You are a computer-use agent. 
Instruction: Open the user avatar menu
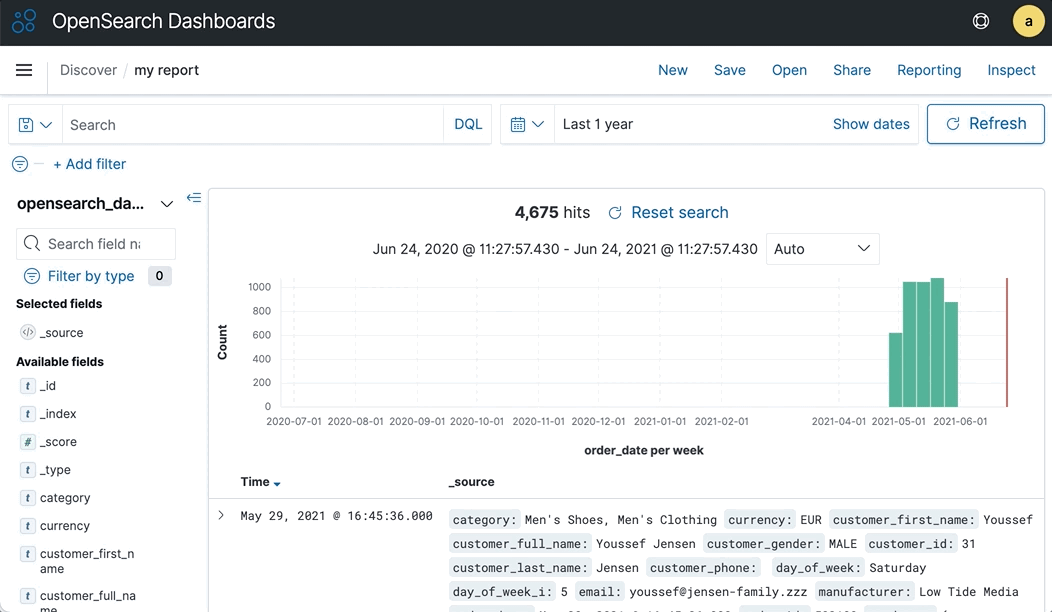[1029, 21]
